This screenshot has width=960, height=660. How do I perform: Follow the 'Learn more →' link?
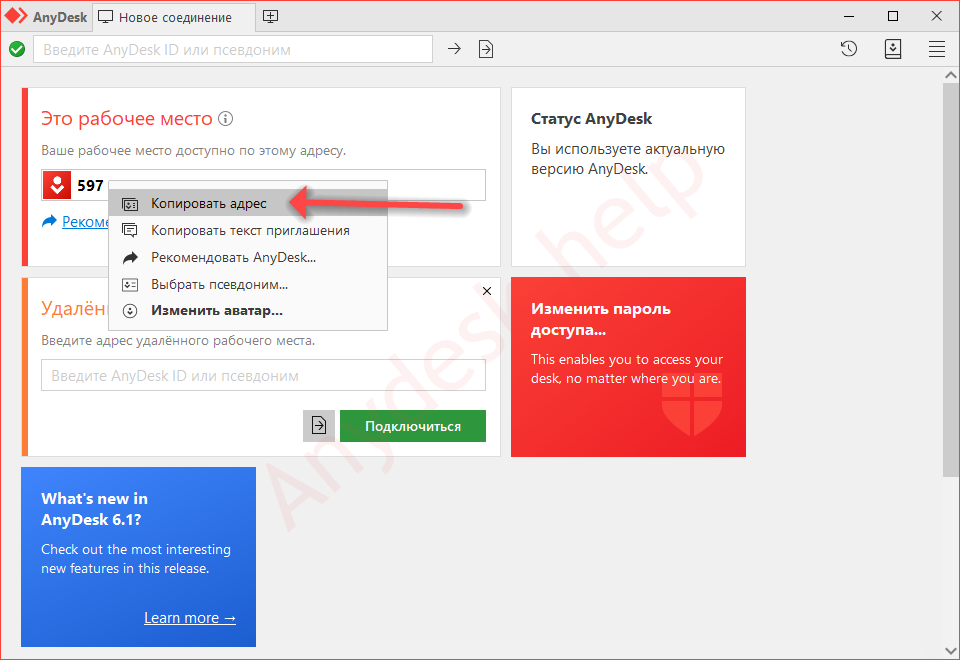pyautogui.click(x=190, y=618)
